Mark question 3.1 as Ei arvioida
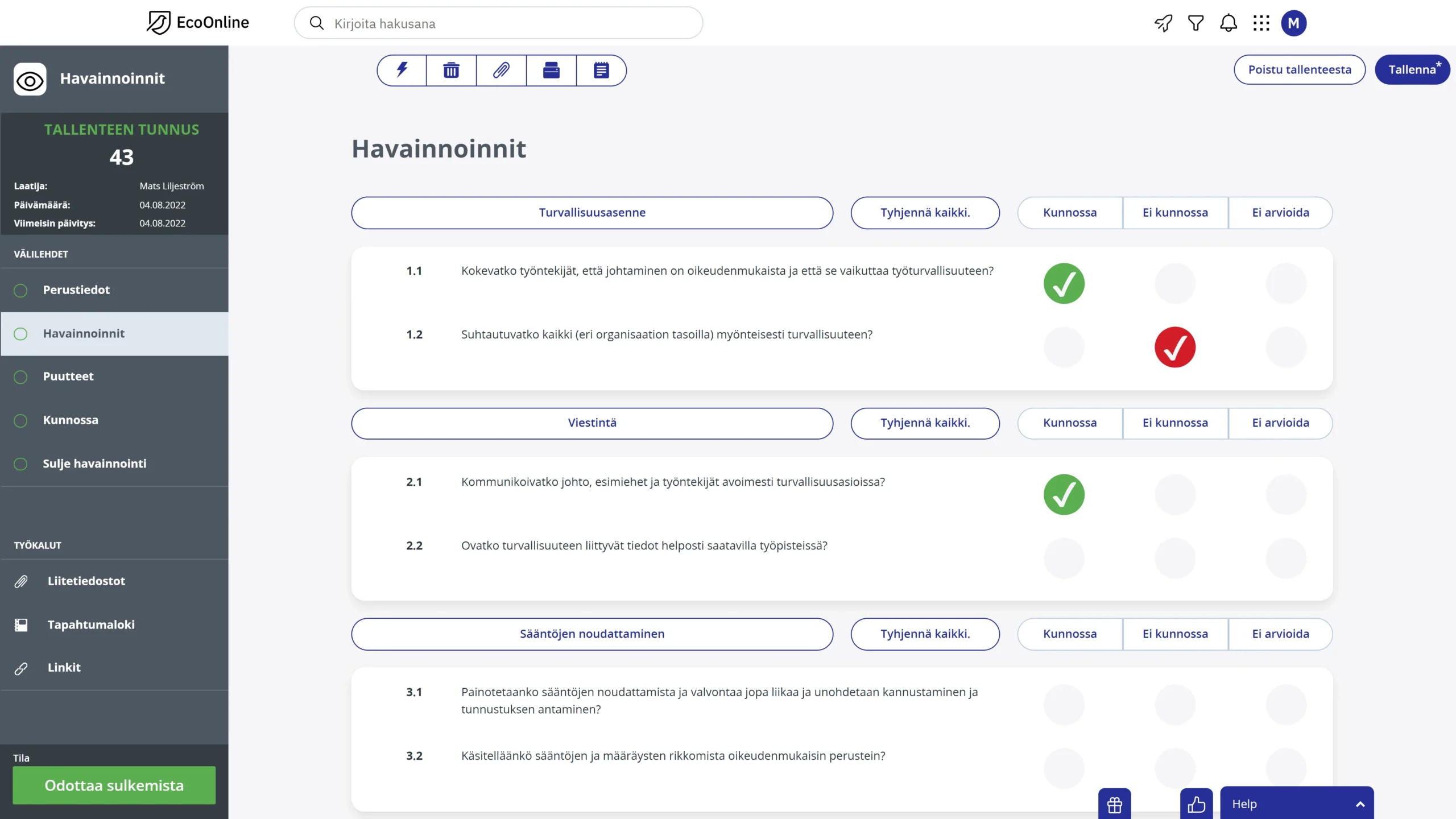Image resolution: width=1456 pixels, height=819 pixels. [x=1286, y=705]
